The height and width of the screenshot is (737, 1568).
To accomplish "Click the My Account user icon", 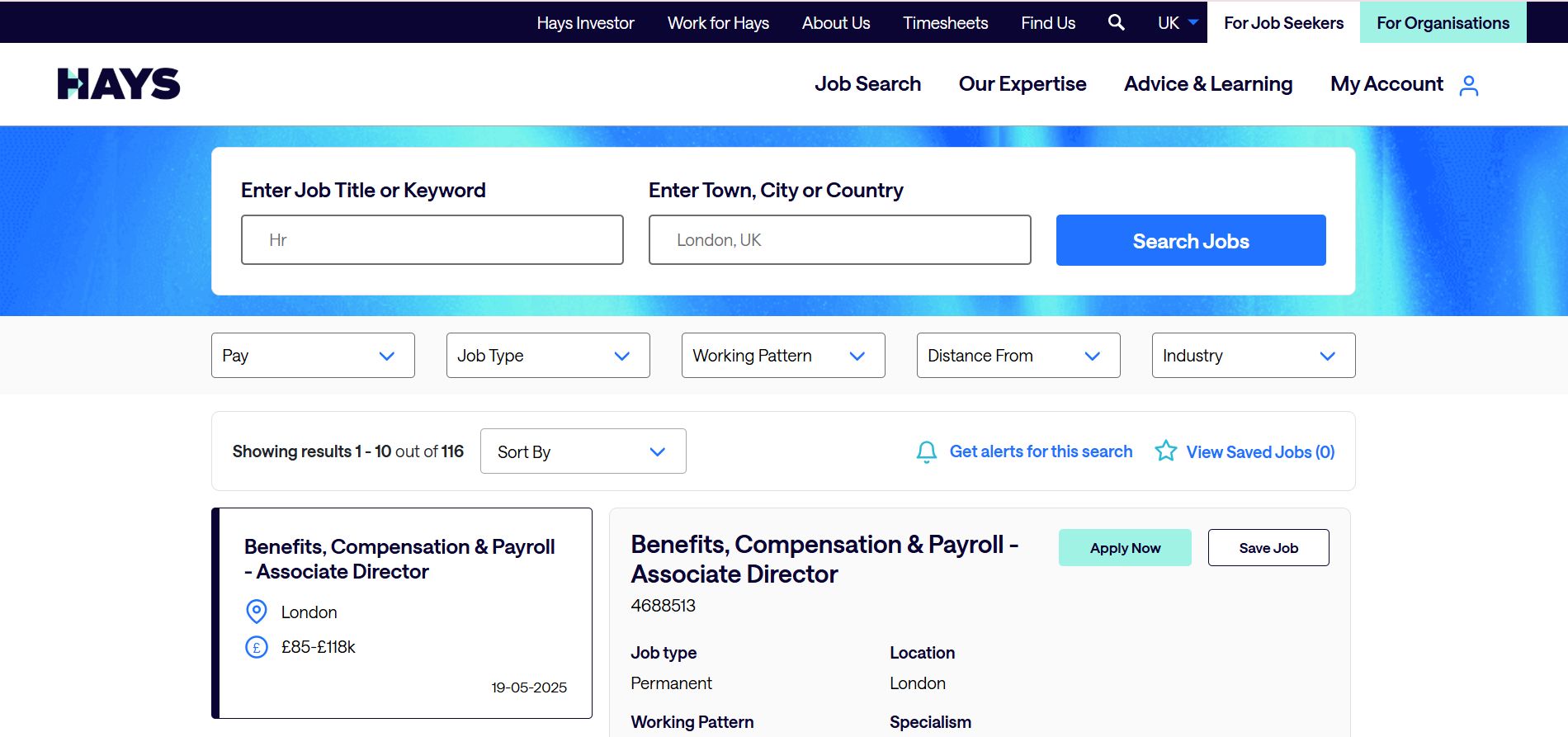I will click(x=1468, y=85).
